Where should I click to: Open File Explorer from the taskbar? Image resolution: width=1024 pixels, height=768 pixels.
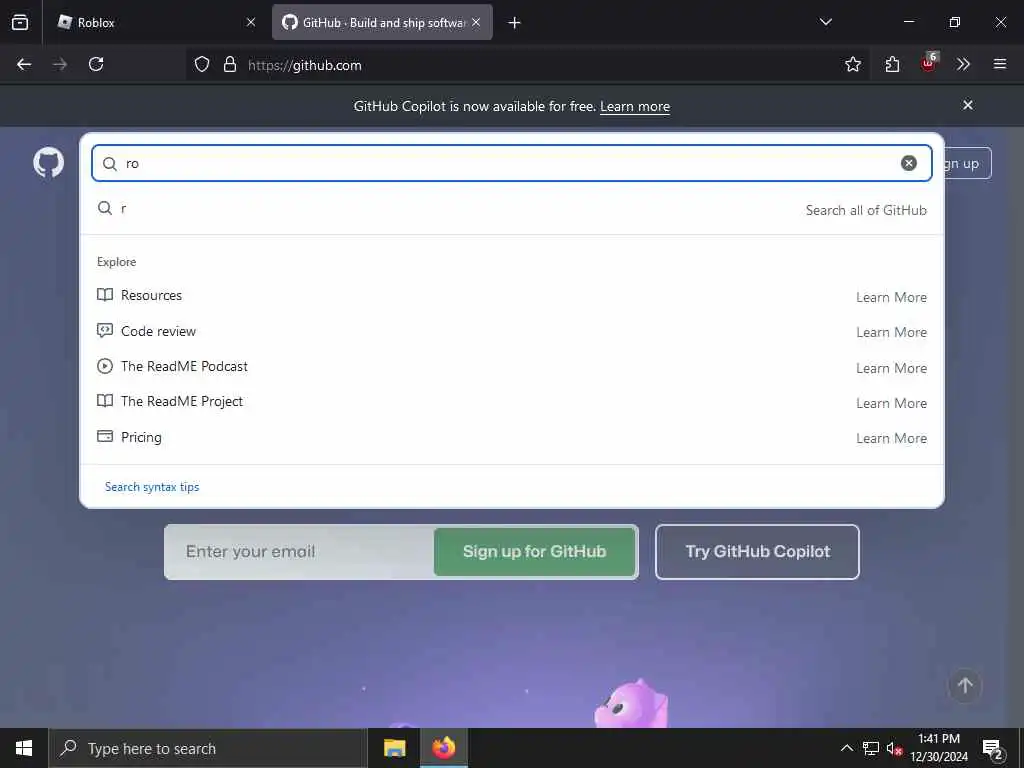click(x=394, y=748)
